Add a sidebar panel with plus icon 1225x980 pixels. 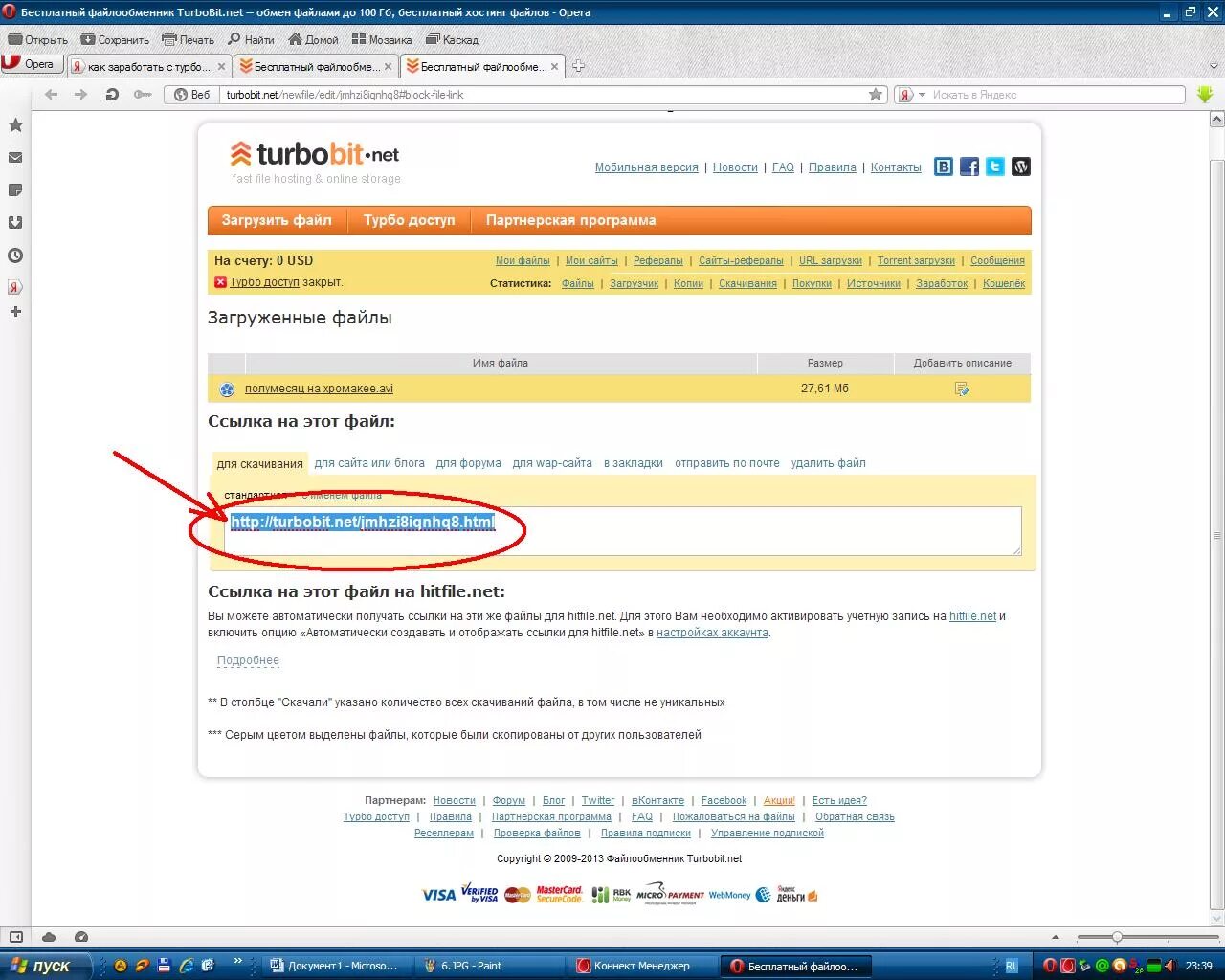[15, 312]
